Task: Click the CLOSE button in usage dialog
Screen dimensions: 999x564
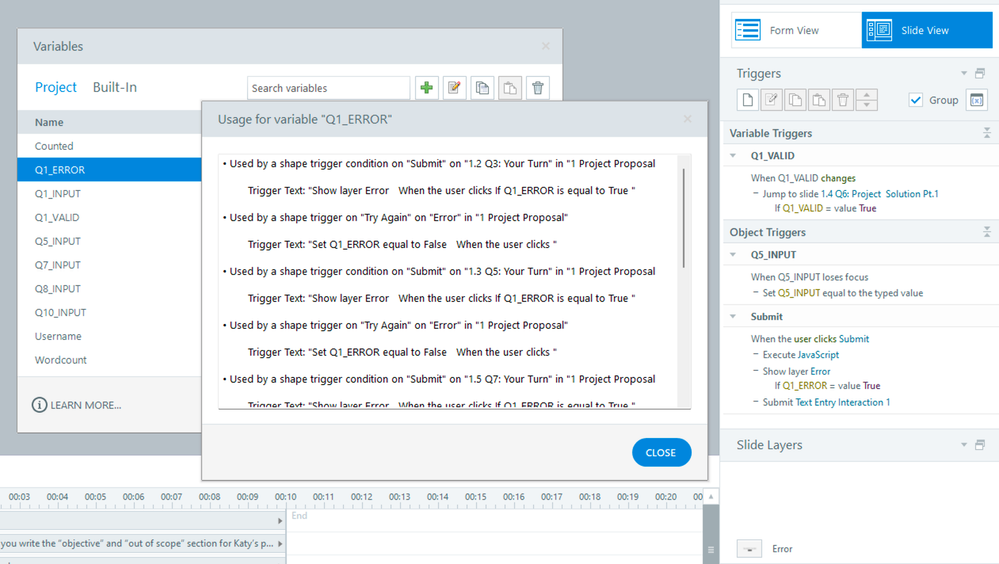Action: 661,452
